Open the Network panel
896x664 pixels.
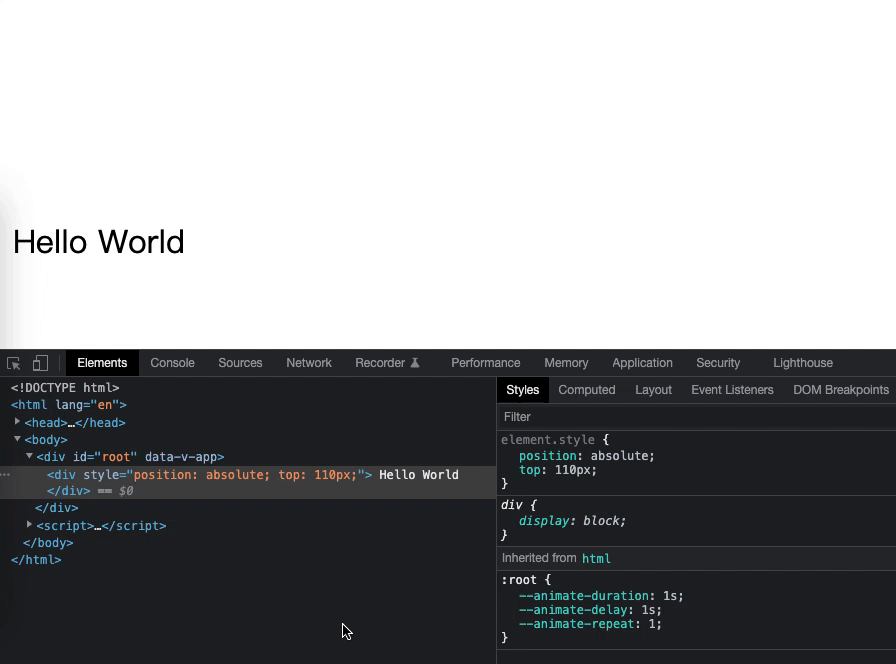click(308, 362)
